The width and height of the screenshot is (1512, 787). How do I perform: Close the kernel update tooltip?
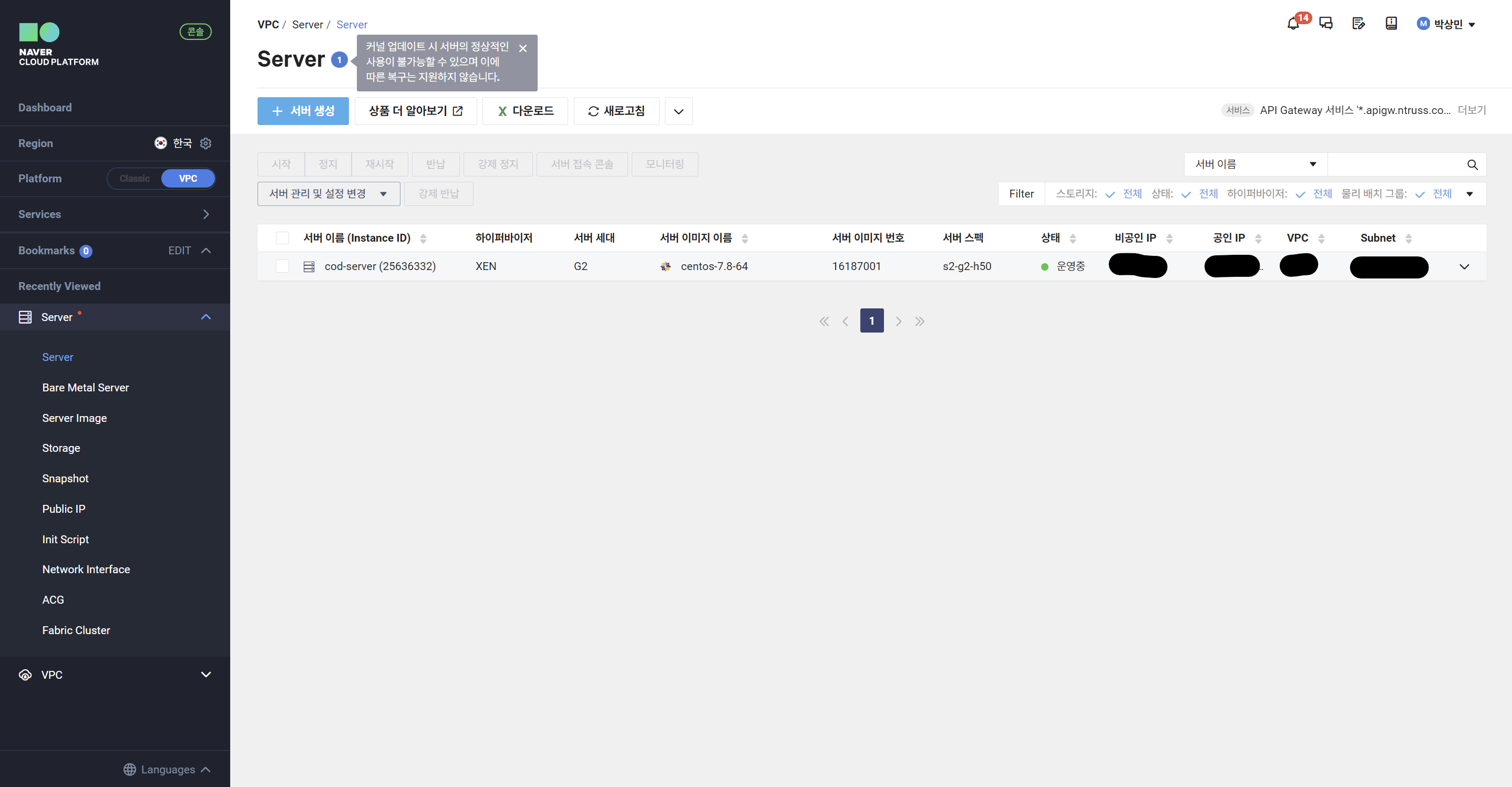pos(523,49)
